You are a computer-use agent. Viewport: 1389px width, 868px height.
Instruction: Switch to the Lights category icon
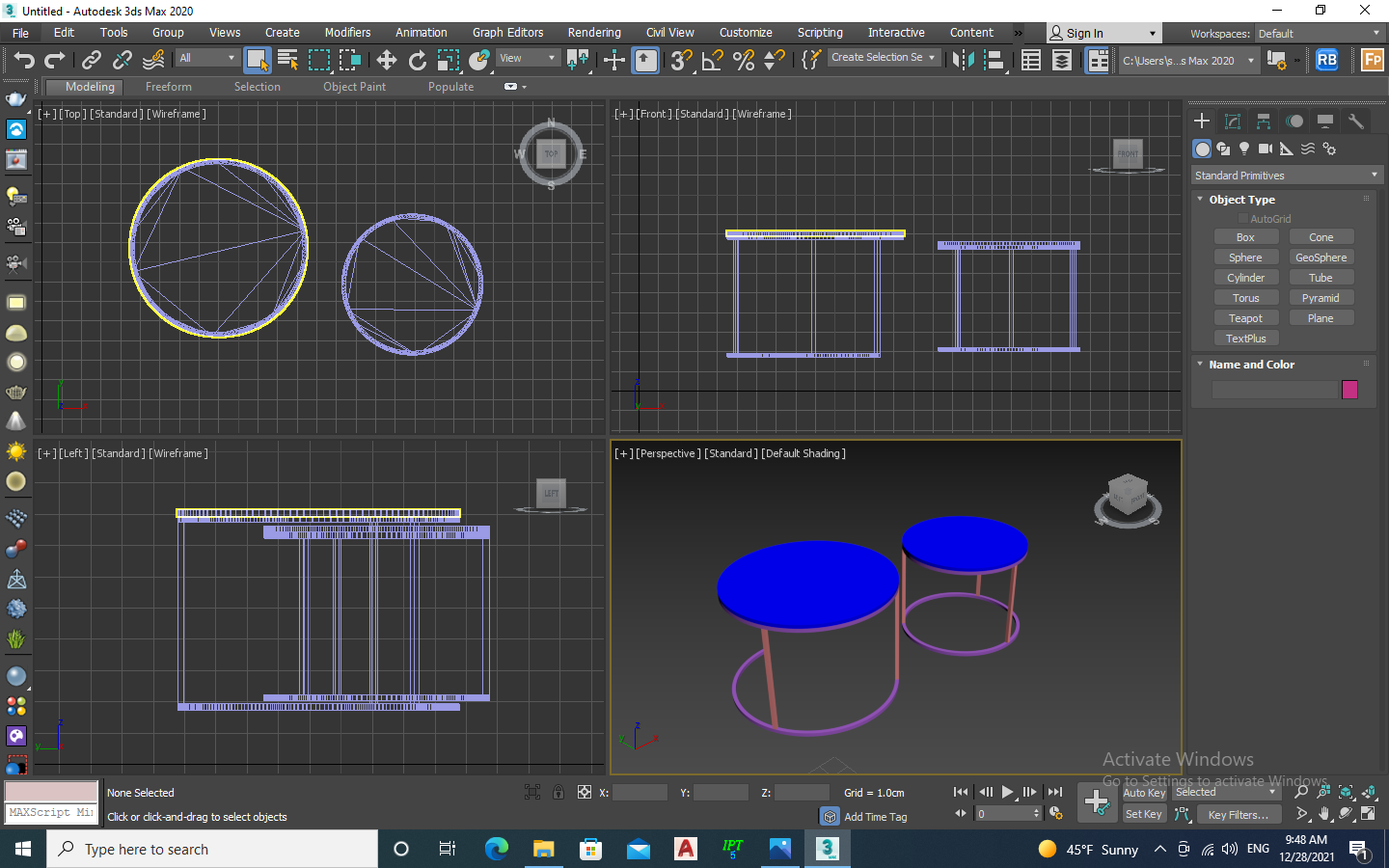click(x=1244, y=149)
